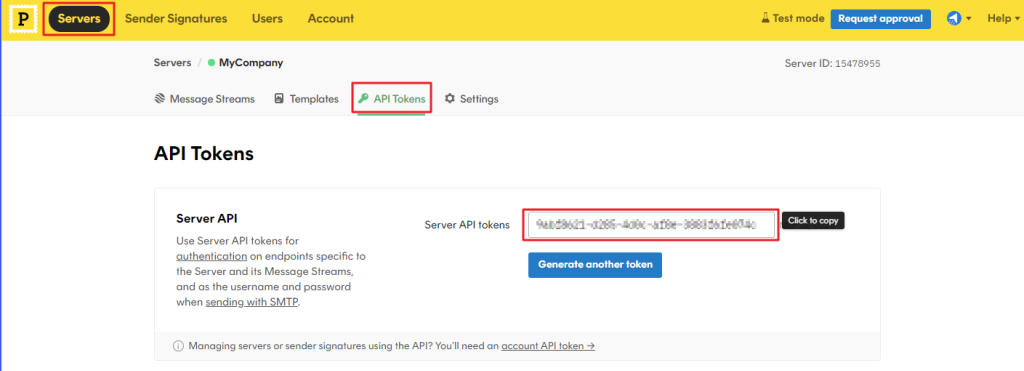
Task: Click the Message Streams layers icon
Action: click(159, 99)
